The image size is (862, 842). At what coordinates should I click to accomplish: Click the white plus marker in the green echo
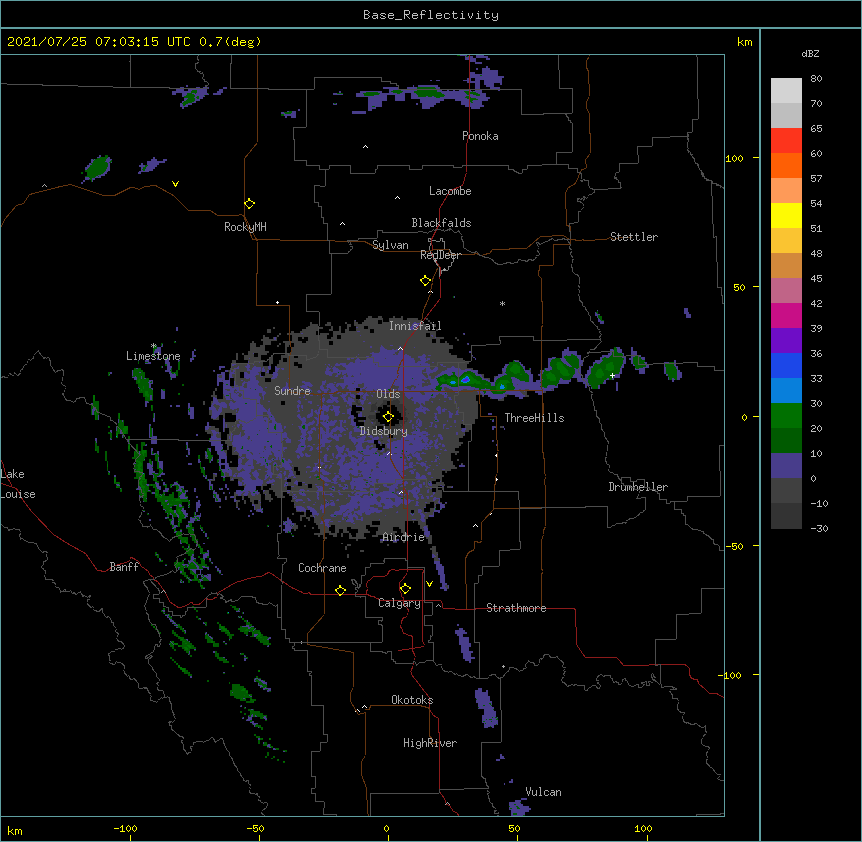pos(612,375)
